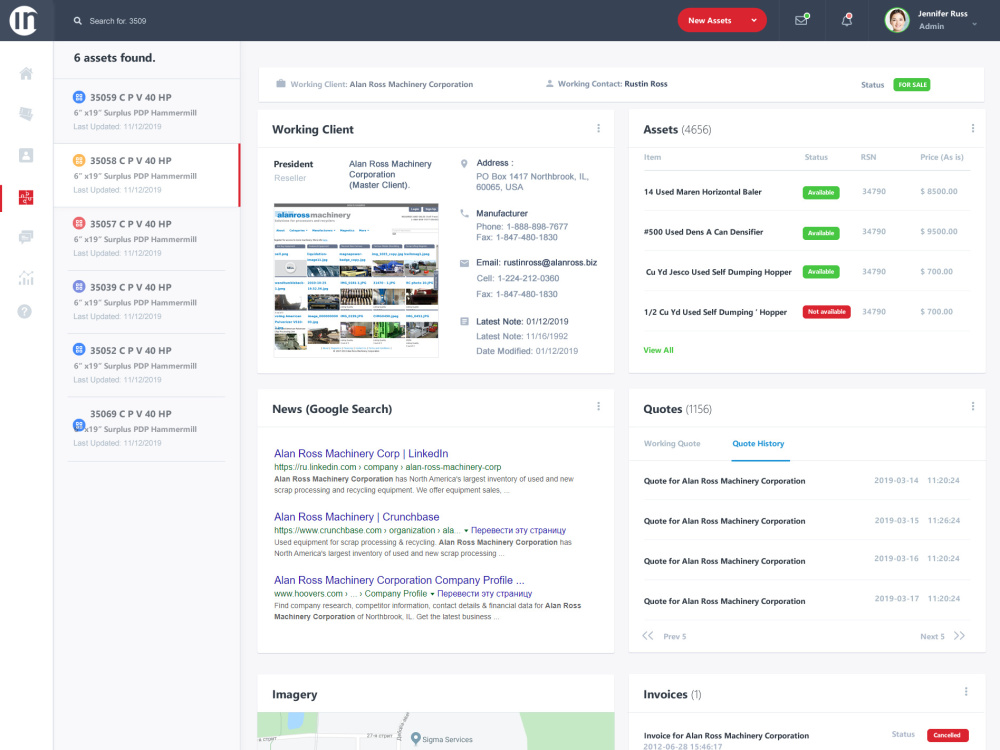Click View All in the Assets panel
The width and height of the screenshot is (1000, 750).
[x=659, y=351]
